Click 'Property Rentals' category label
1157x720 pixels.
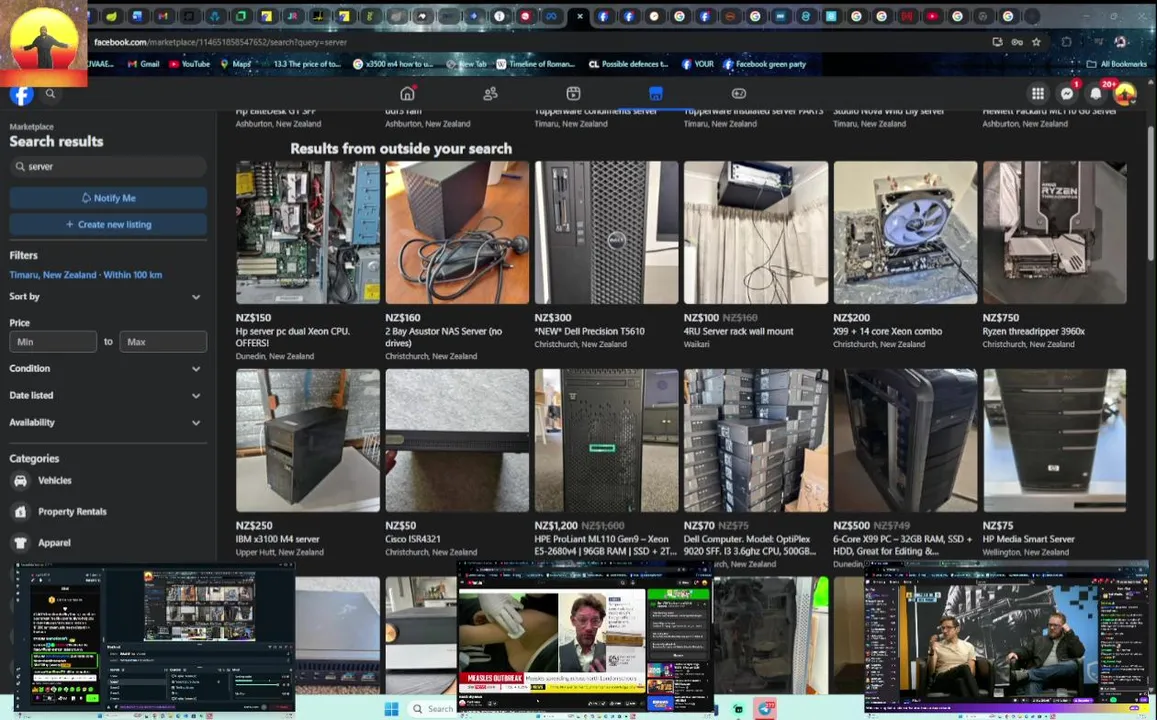tap(72, 511)
